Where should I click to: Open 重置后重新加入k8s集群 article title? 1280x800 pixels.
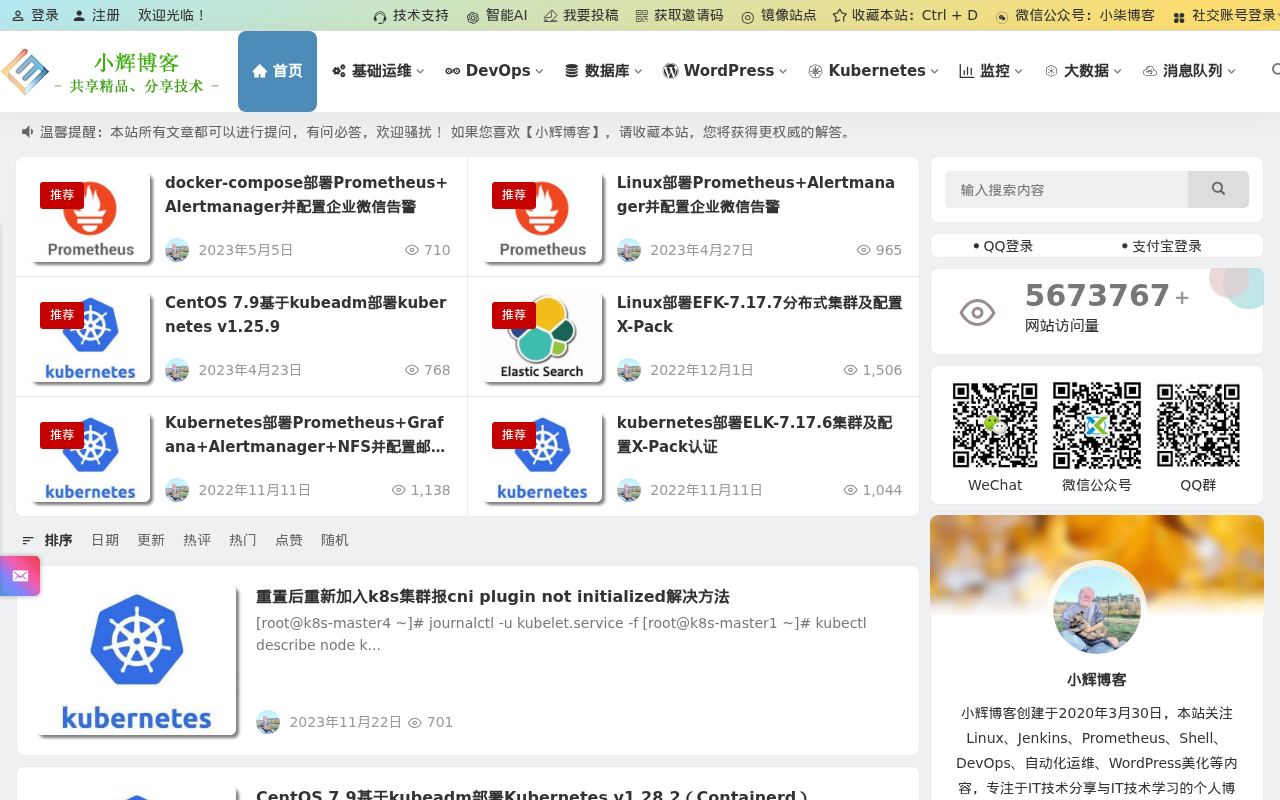[x=493, y=596]
